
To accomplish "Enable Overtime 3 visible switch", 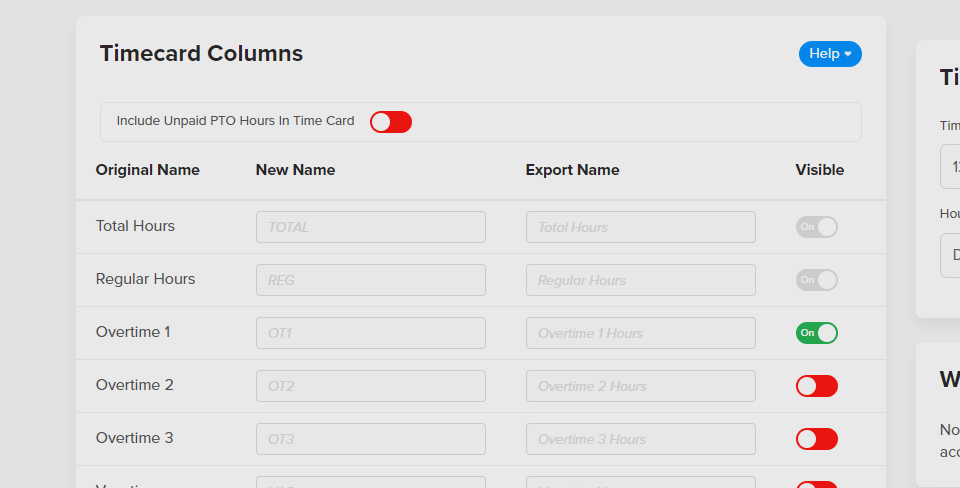I will [816, 439].
